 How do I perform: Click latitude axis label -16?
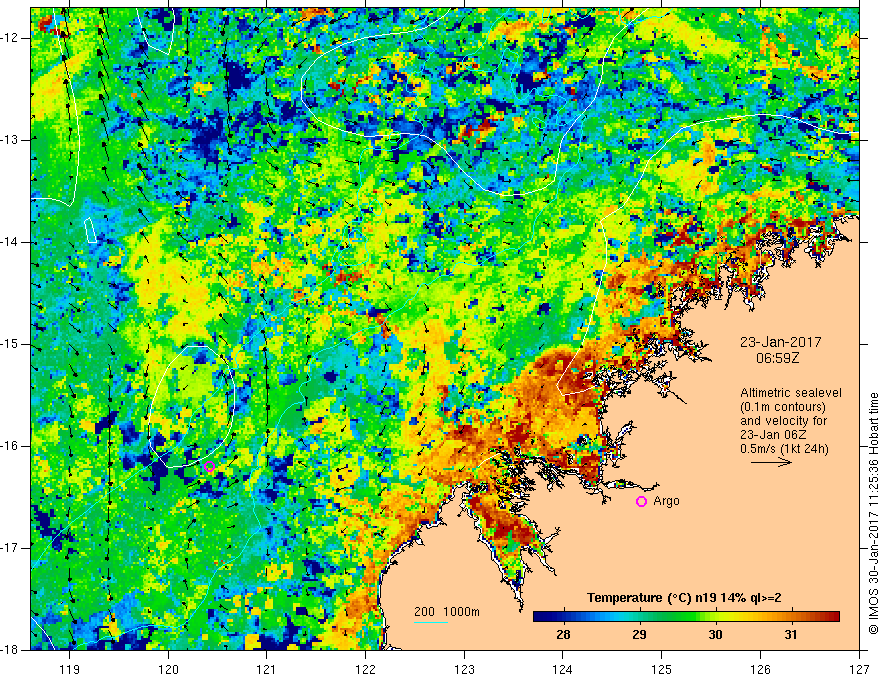(10, 446)
